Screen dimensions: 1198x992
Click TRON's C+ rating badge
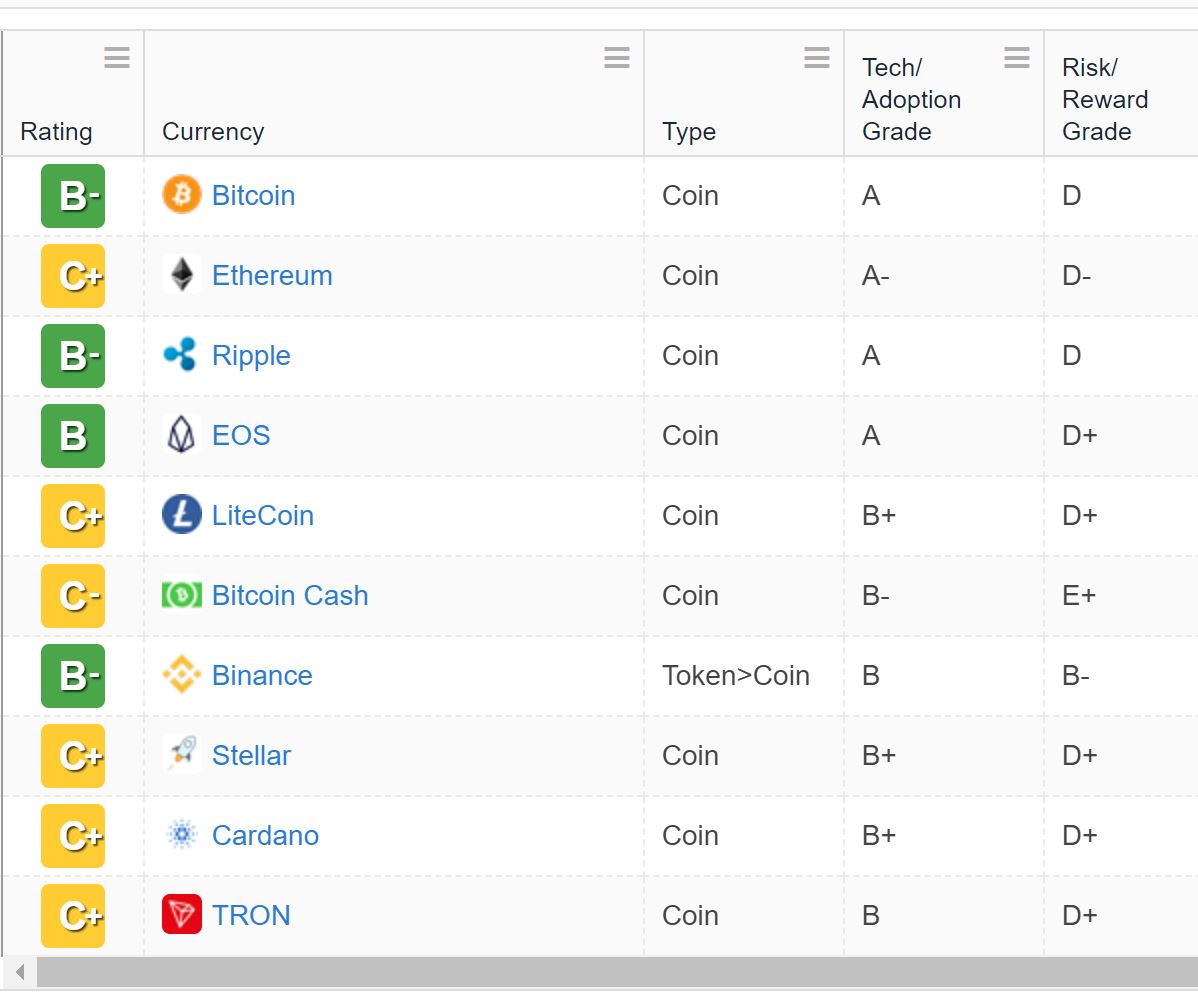[x=73, y=916]
